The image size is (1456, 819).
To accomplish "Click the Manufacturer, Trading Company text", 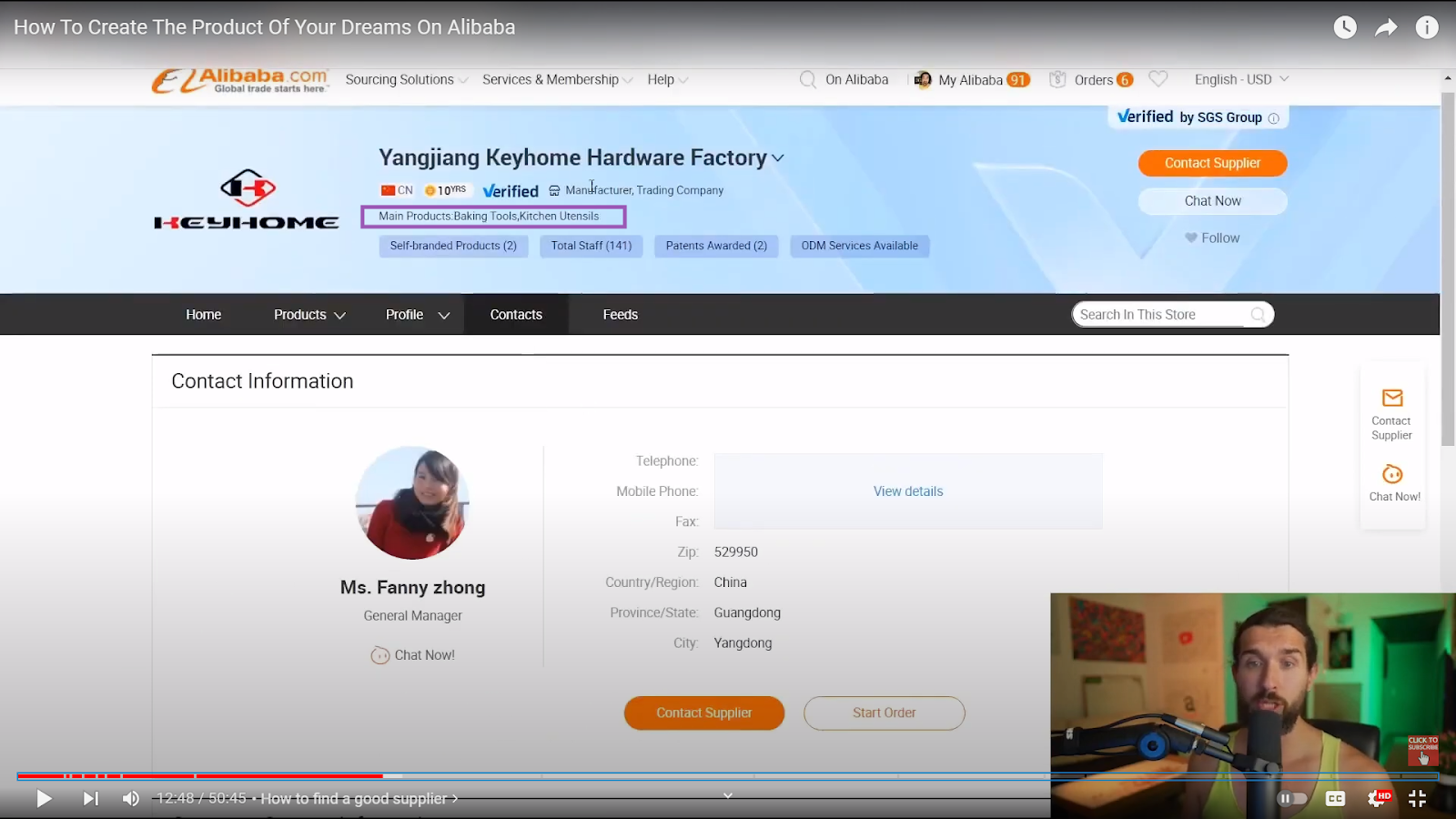I will (x=644, y=190).
